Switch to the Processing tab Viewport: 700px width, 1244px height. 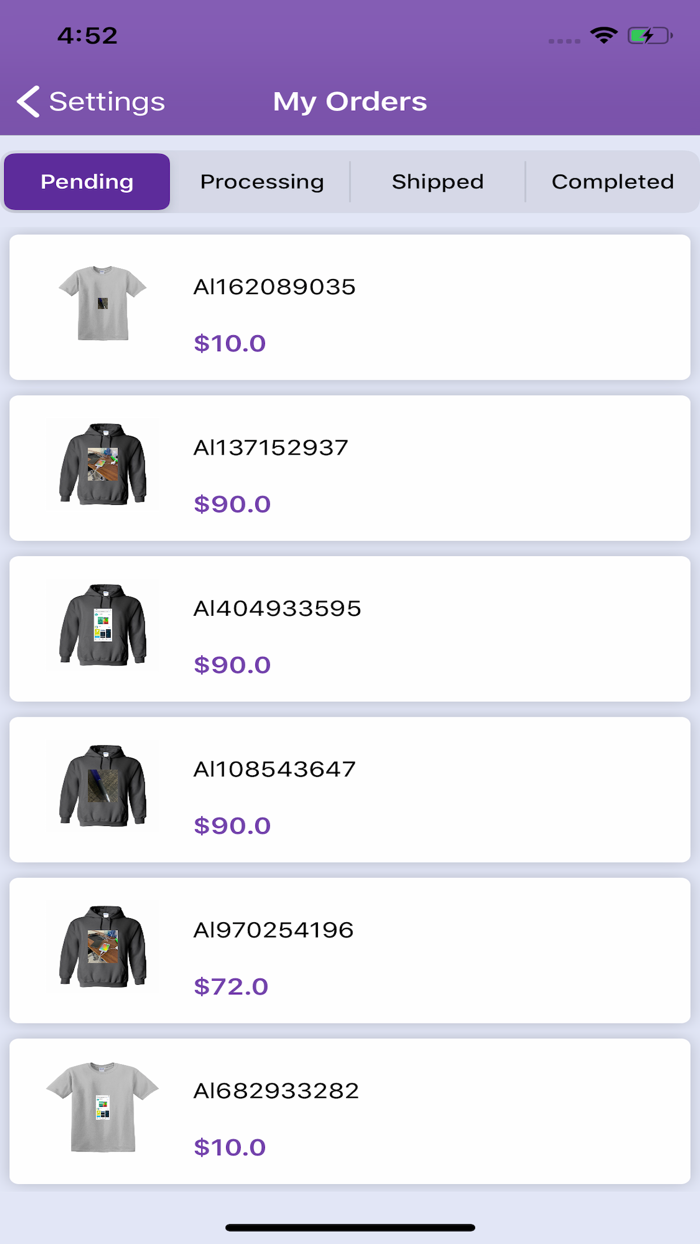[262, 181]
